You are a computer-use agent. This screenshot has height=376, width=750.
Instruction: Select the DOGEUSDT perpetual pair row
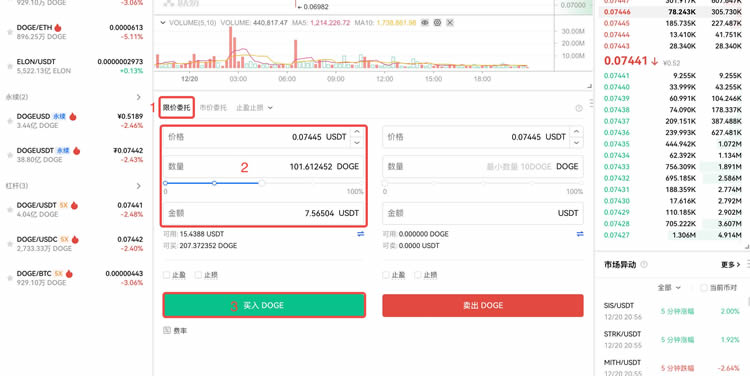(x=75, y=155)
